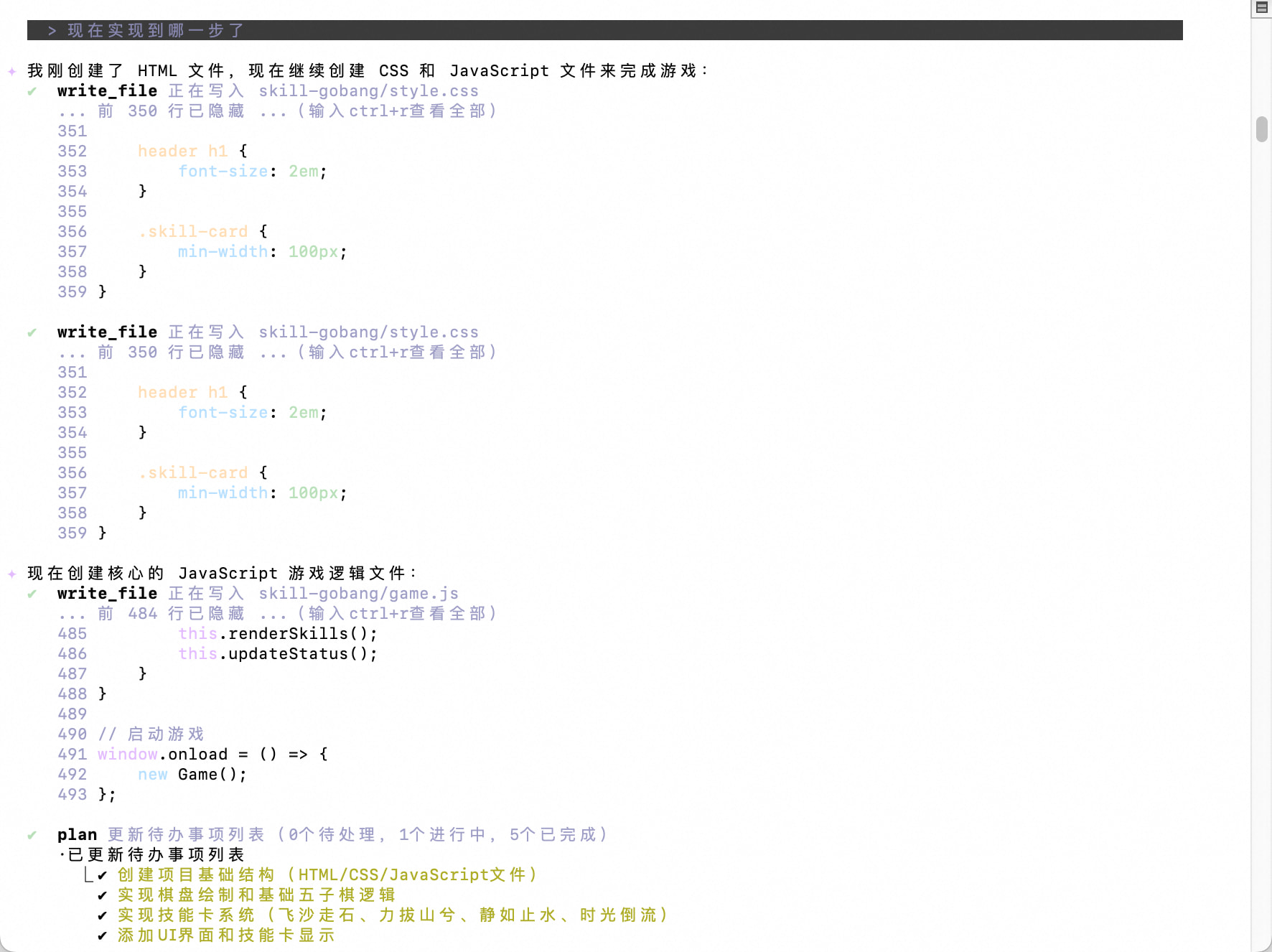Click the green checkmark beside the plan entry

point(32,835)
